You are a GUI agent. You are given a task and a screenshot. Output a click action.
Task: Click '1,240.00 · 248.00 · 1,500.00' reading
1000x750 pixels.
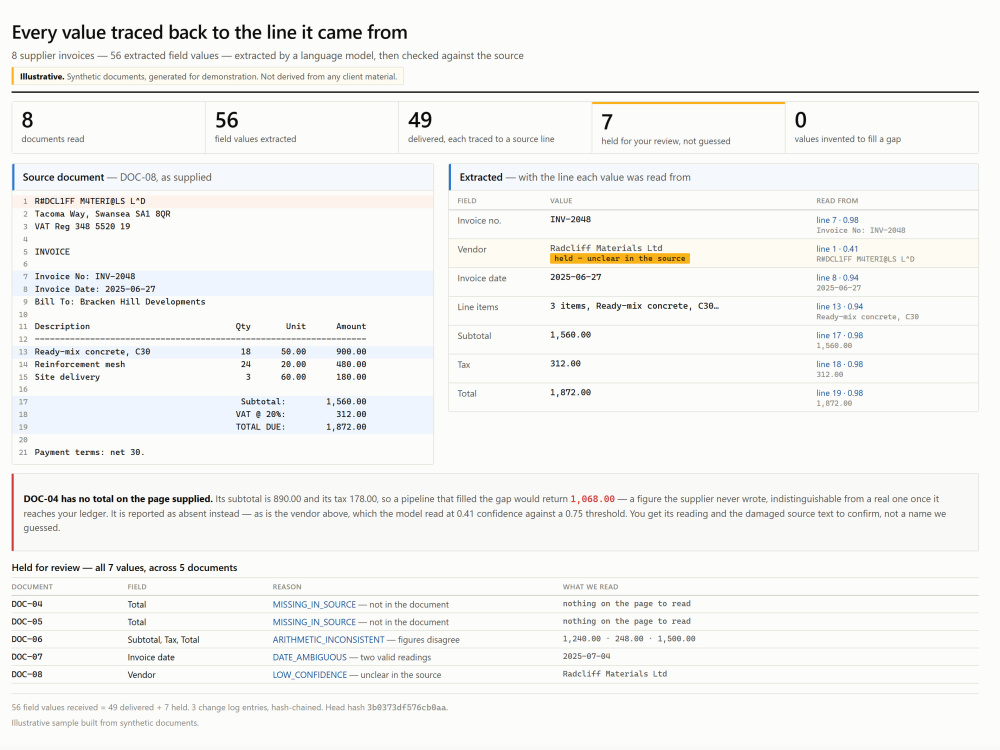(629, 638)
